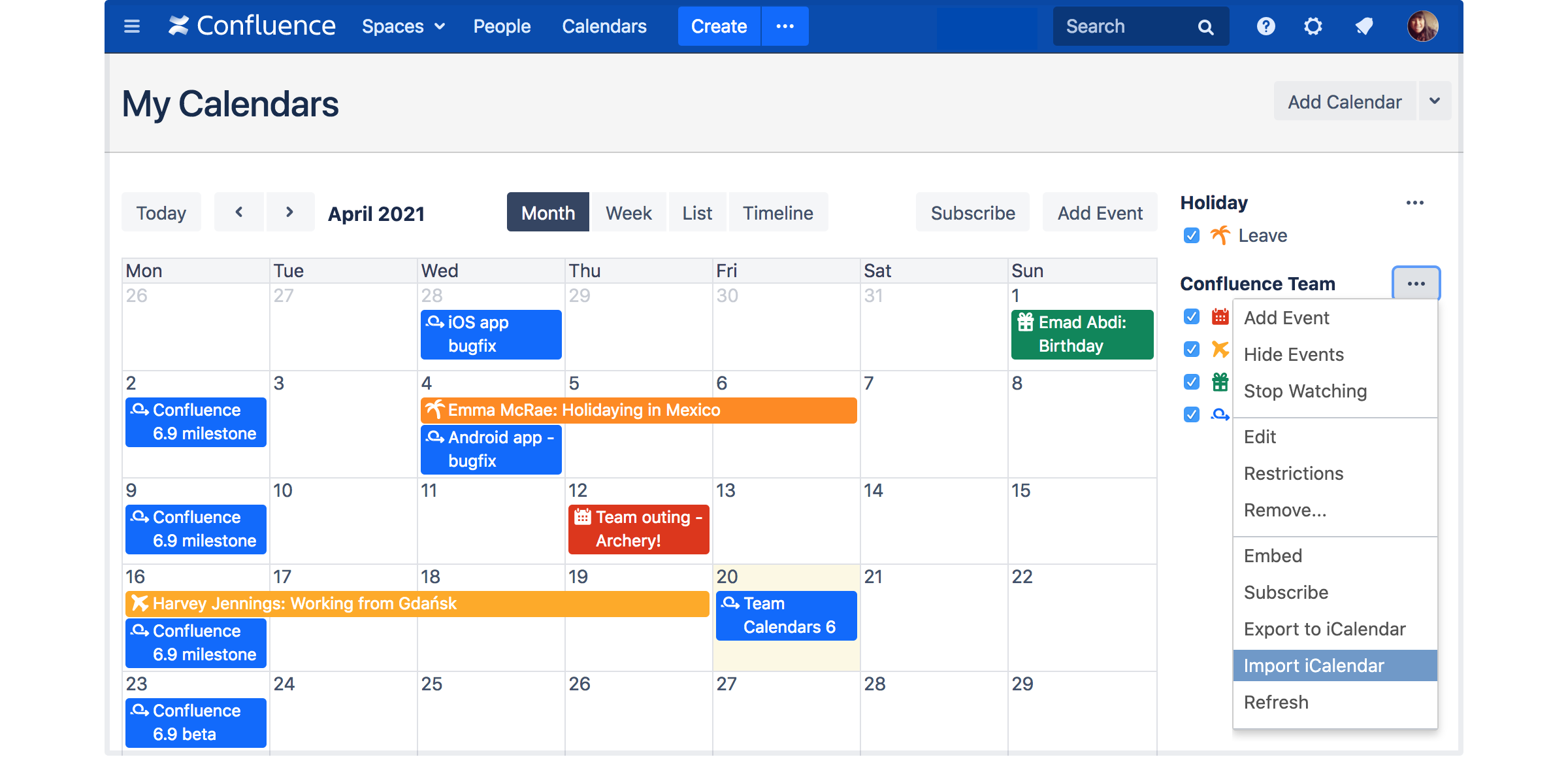Toggle the gift birthdays event type checkbox
Viewport: 1568px width, 757px height.
(1192, 382)
